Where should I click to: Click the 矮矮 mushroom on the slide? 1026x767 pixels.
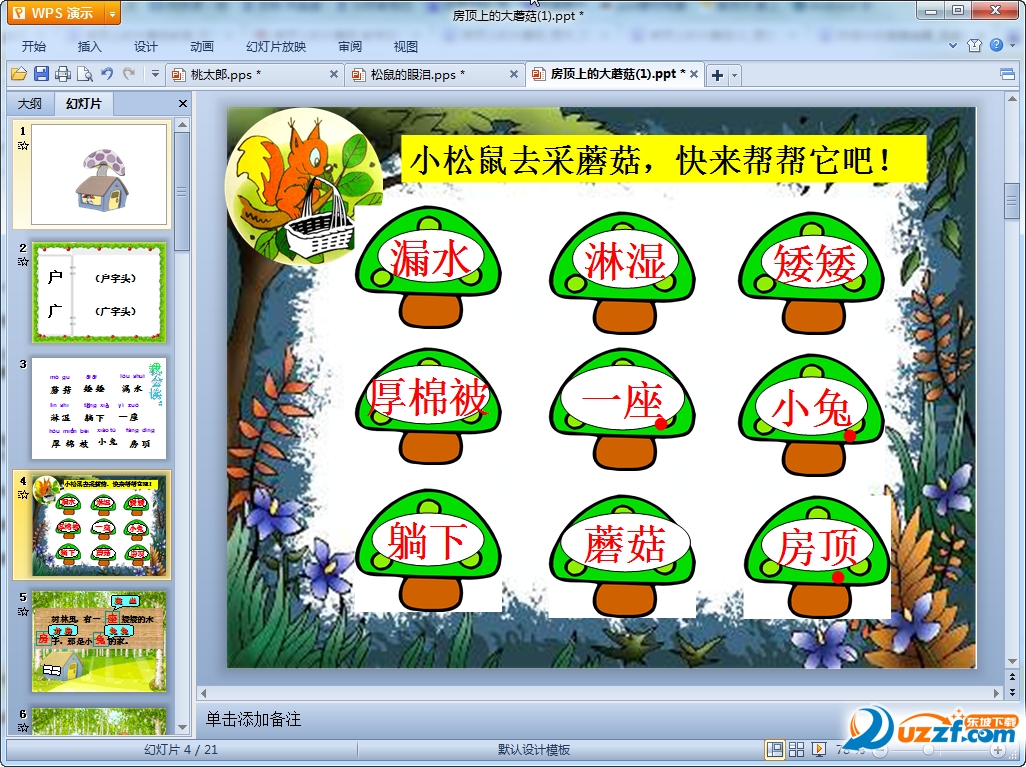pyautogui.click(x=812, y=273)
